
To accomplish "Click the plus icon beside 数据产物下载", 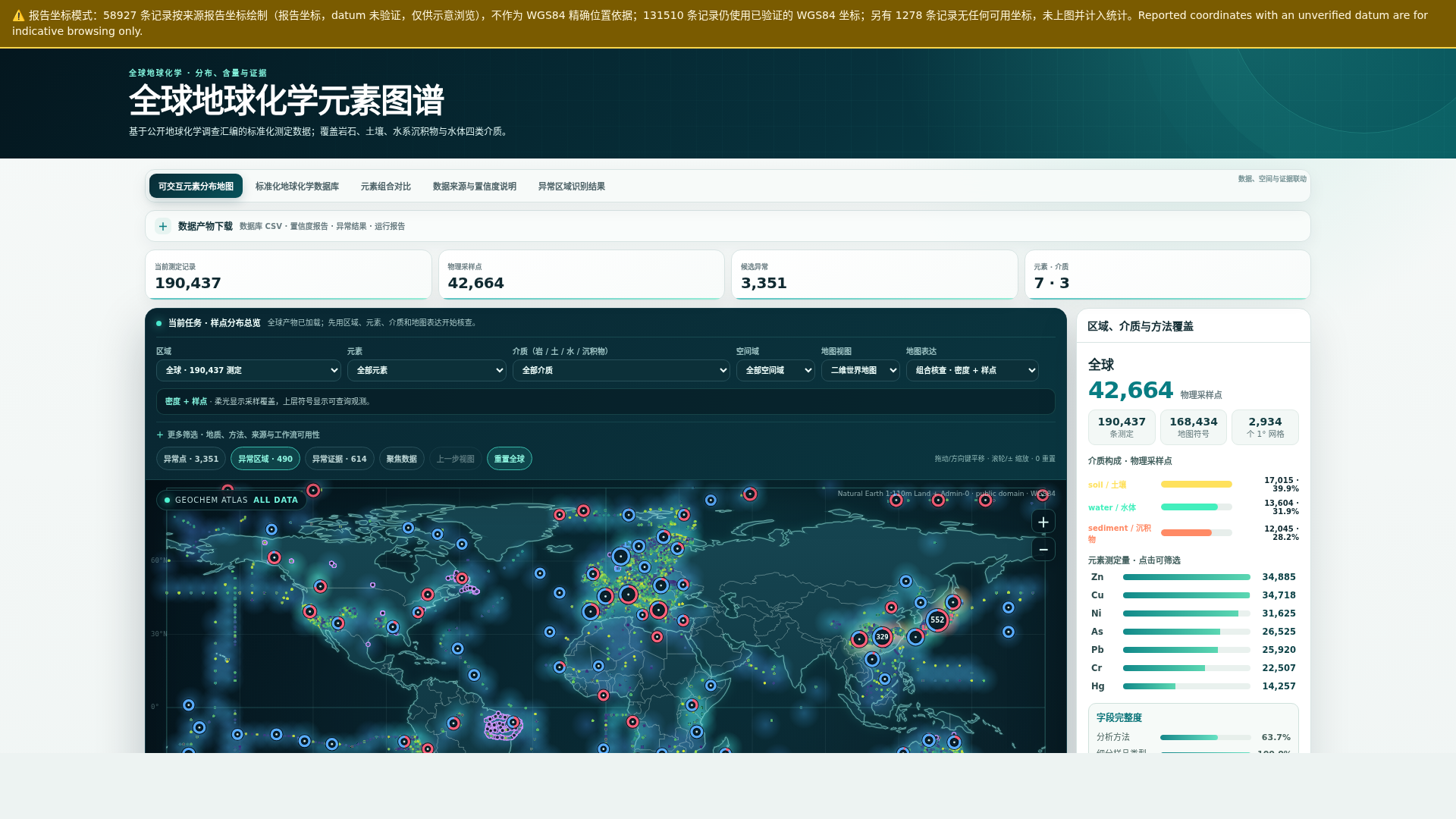I will click(163, 226).
